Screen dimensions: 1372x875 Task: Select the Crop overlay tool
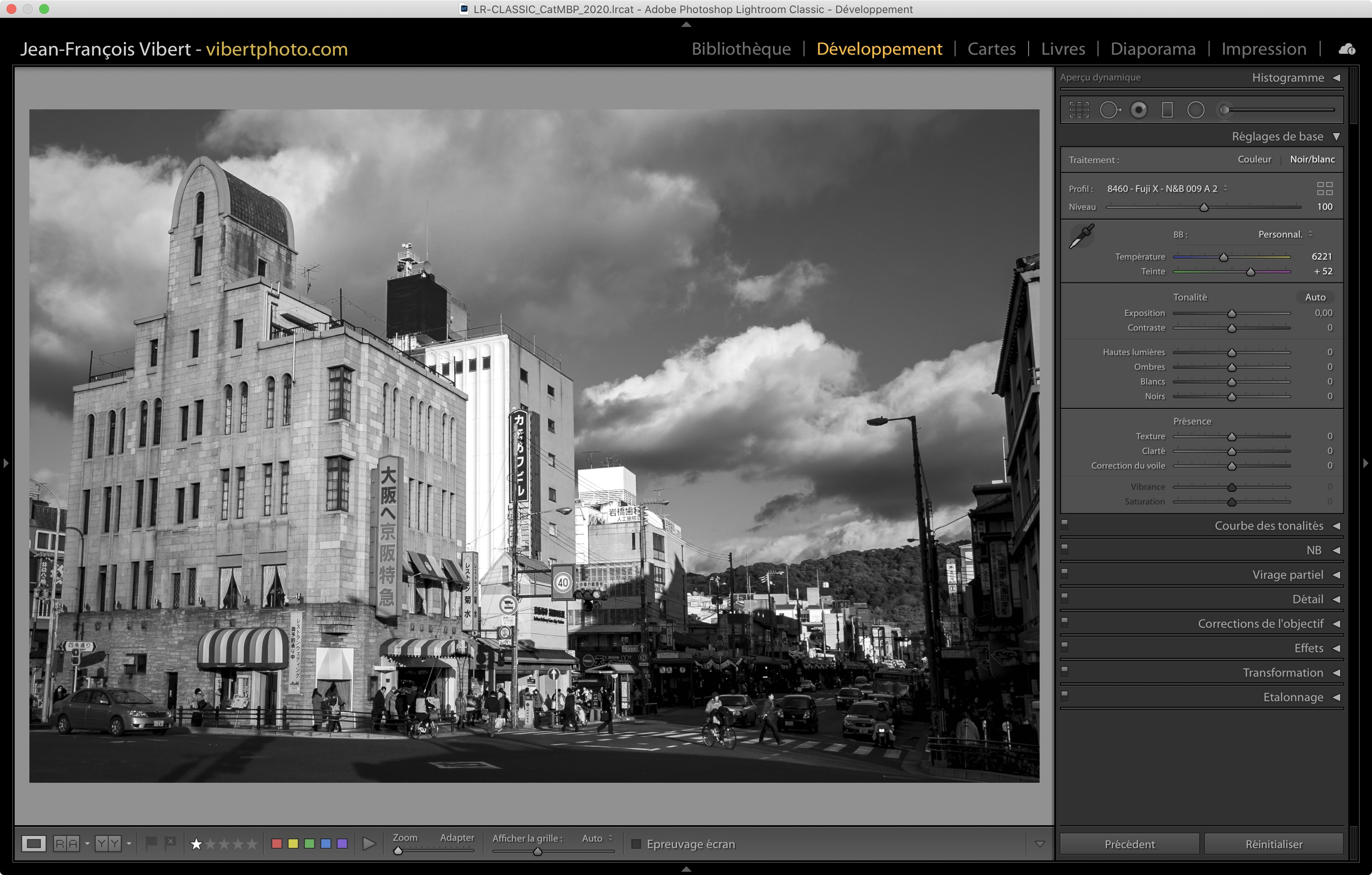point(1078,110)
